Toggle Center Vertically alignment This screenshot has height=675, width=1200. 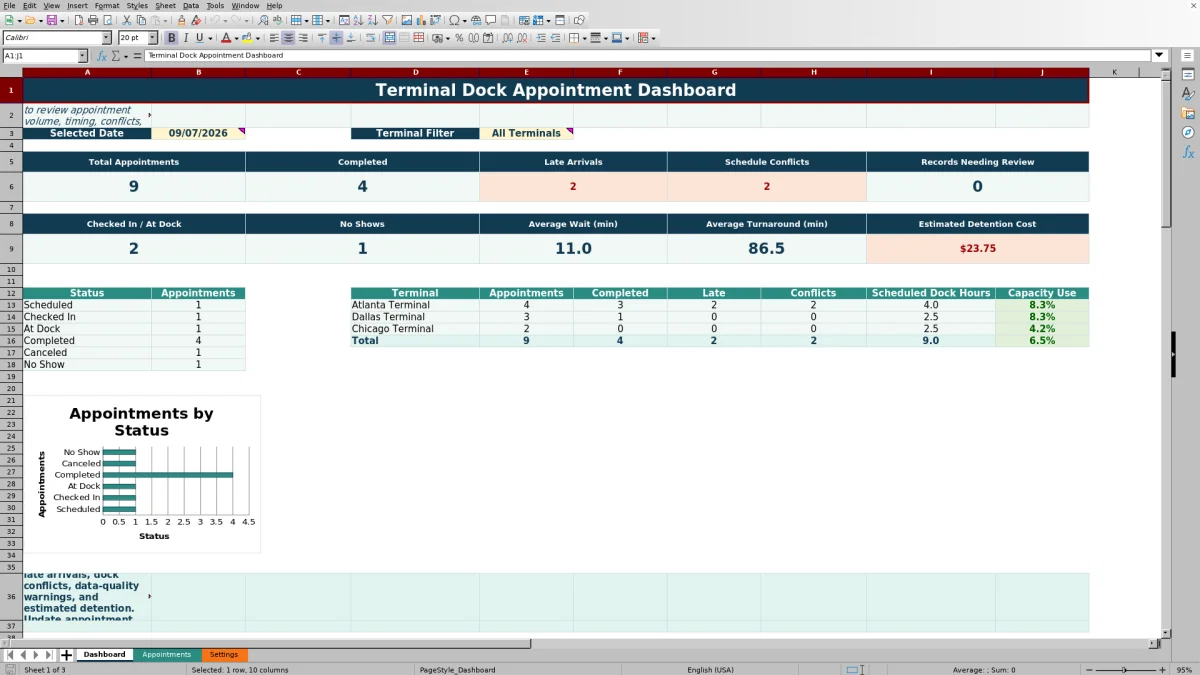click(336, 38)
